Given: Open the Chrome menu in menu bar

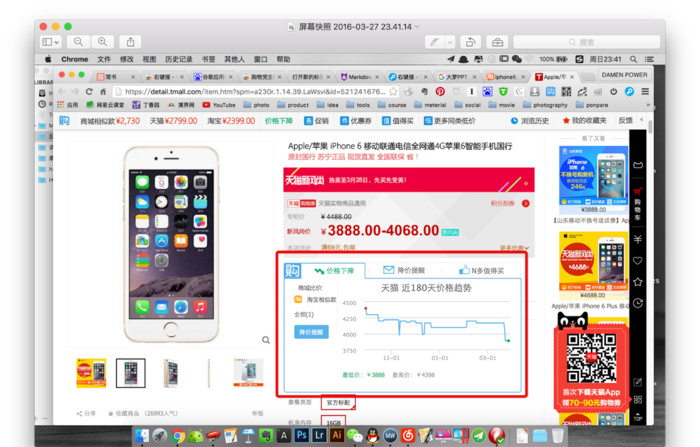Looking at the screenshot, I should 75,59.
